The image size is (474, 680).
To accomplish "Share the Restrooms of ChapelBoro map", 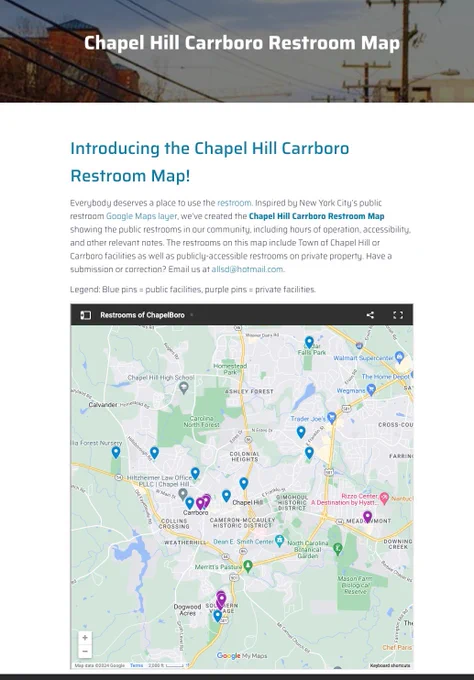I will [x=370, y=315].
